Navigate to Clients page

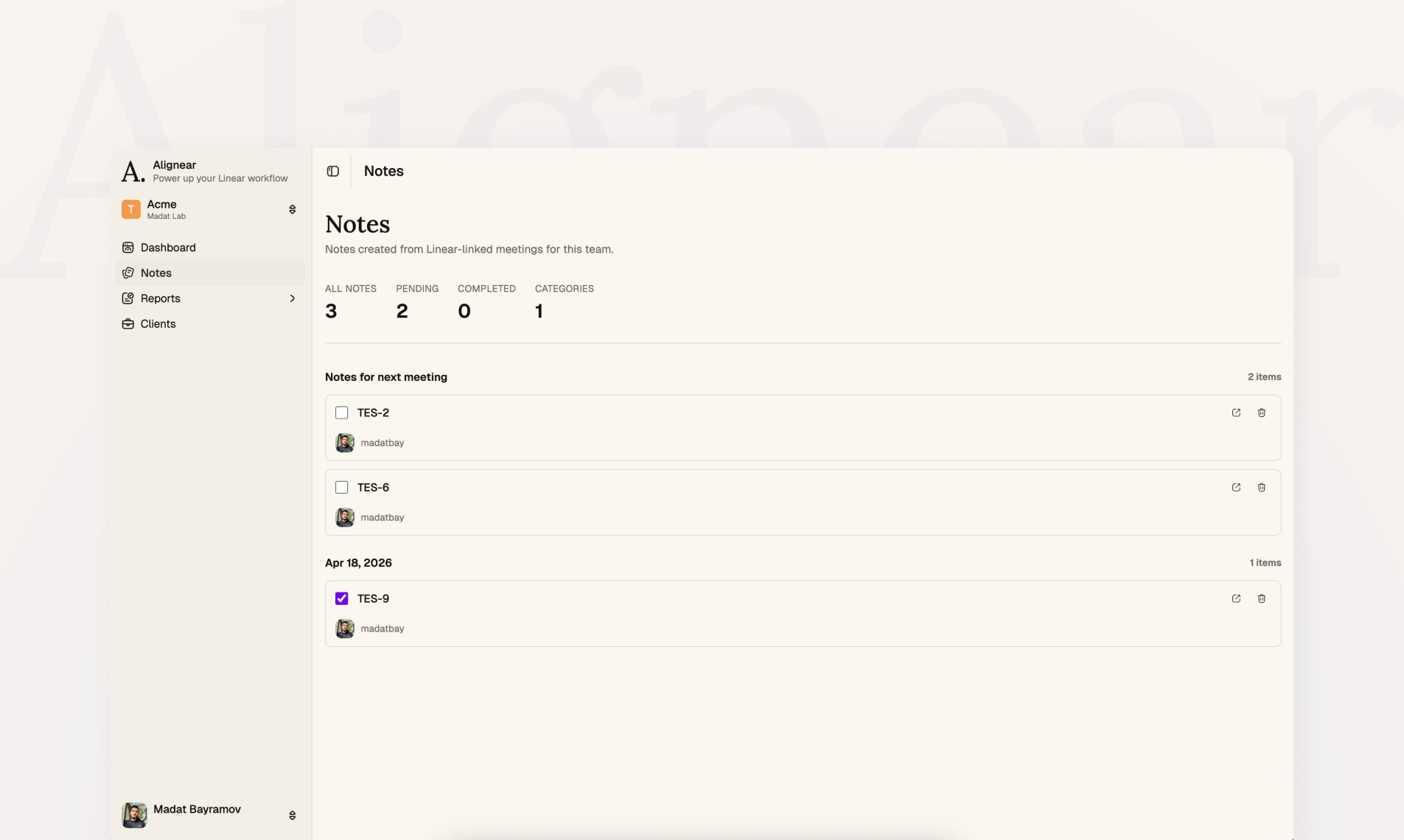point(210,323)
